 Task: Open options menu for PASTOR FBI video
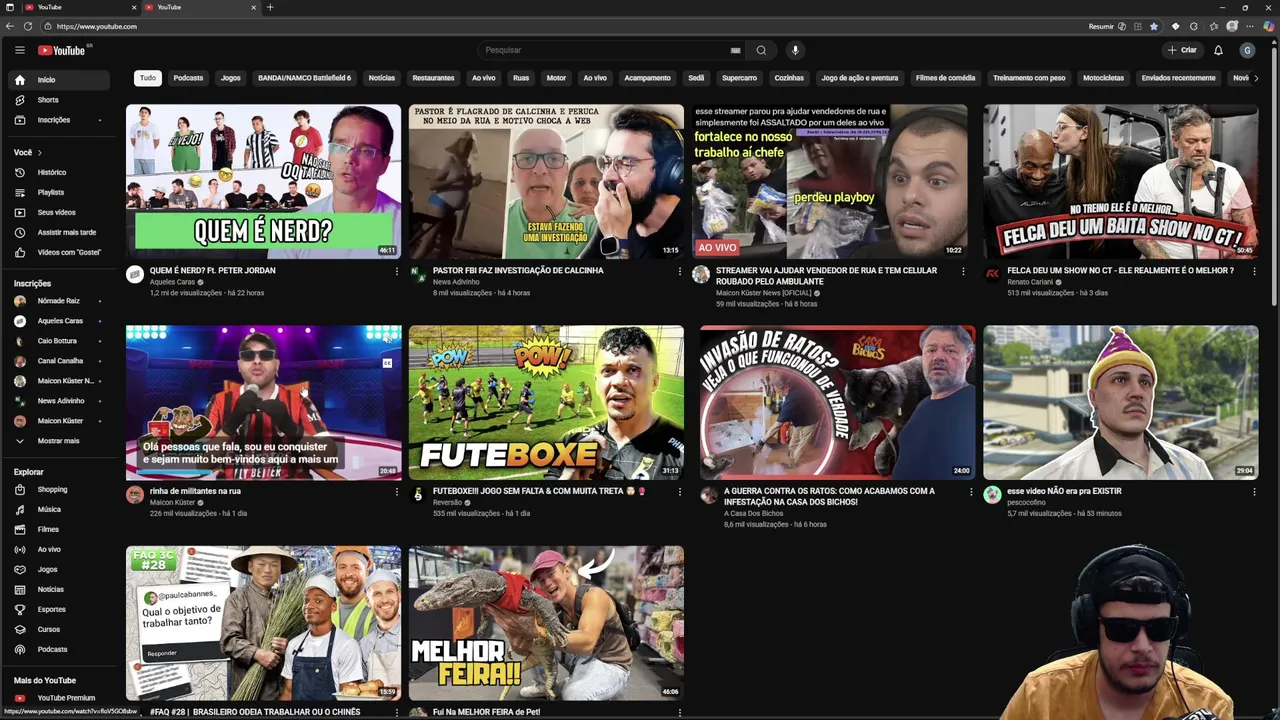click(x=680, y=271)
